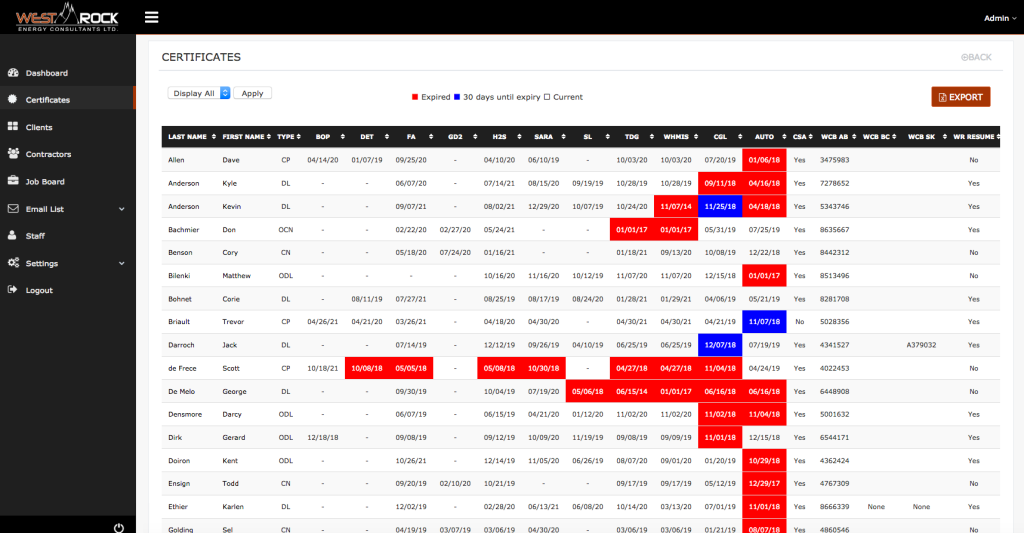1024x533 pixels.
Task: Open the hamburger menu icon
Action: pyautogui.click(x=152, y=17)
